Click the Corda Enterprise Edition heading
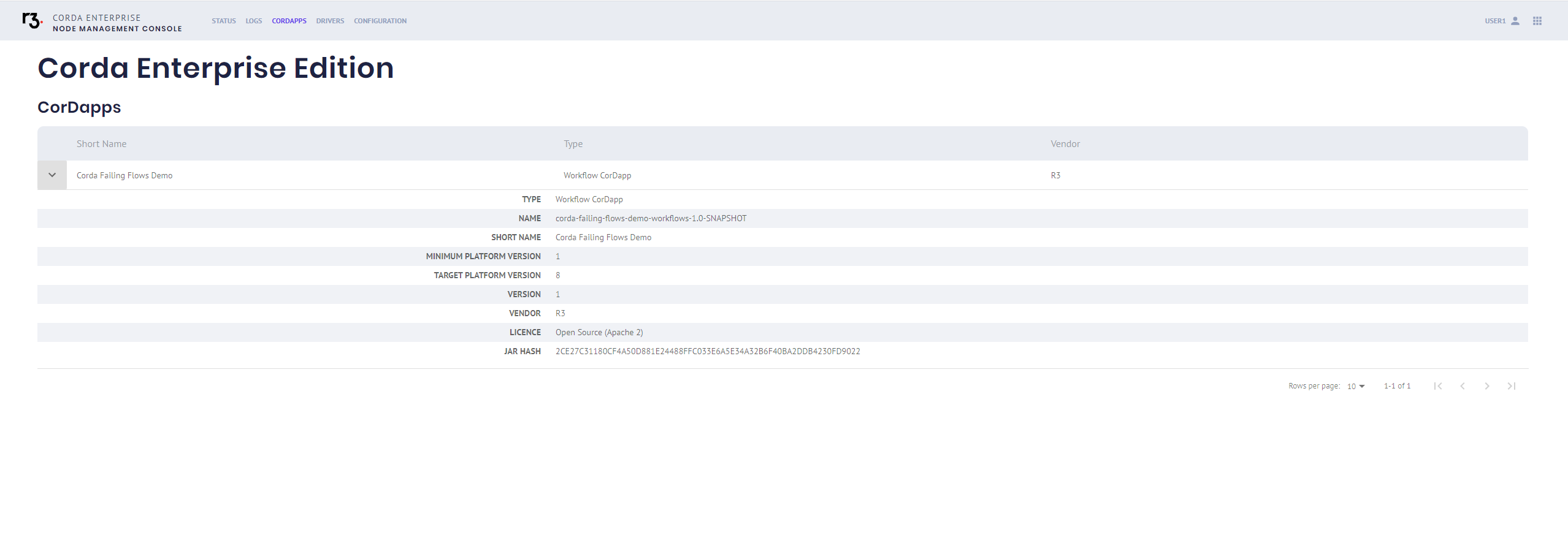This screenshot has width=1568, height=557. point(216,68)
